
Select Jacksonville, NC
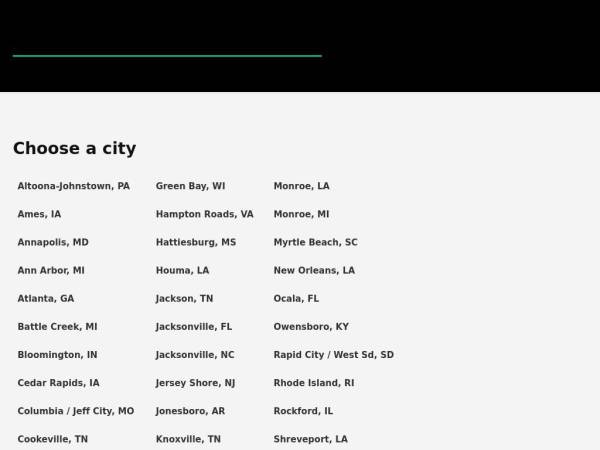(195, 355)
